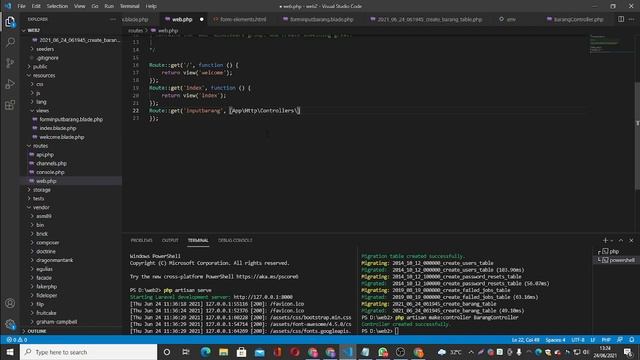Open the Source Control view
Screen dimensions: 640x360
click(x=10, y=63)
